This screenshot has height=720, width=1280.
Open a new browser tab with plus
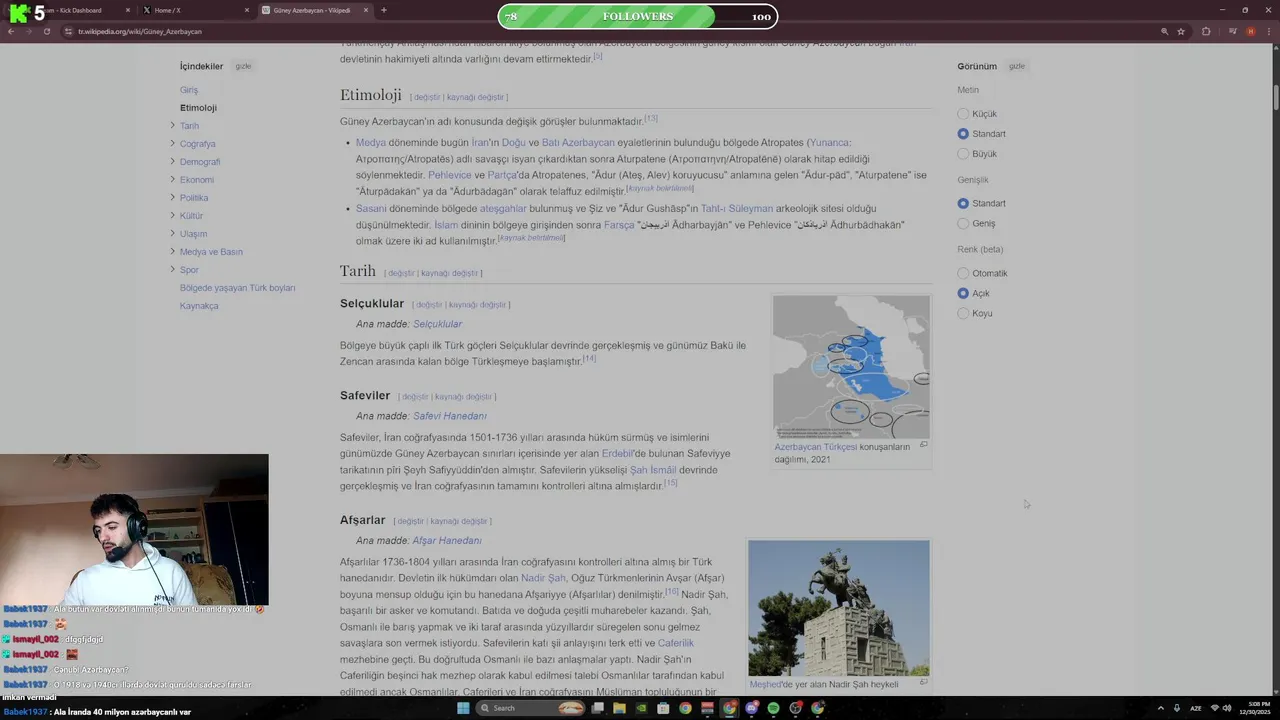coord(383,10)
